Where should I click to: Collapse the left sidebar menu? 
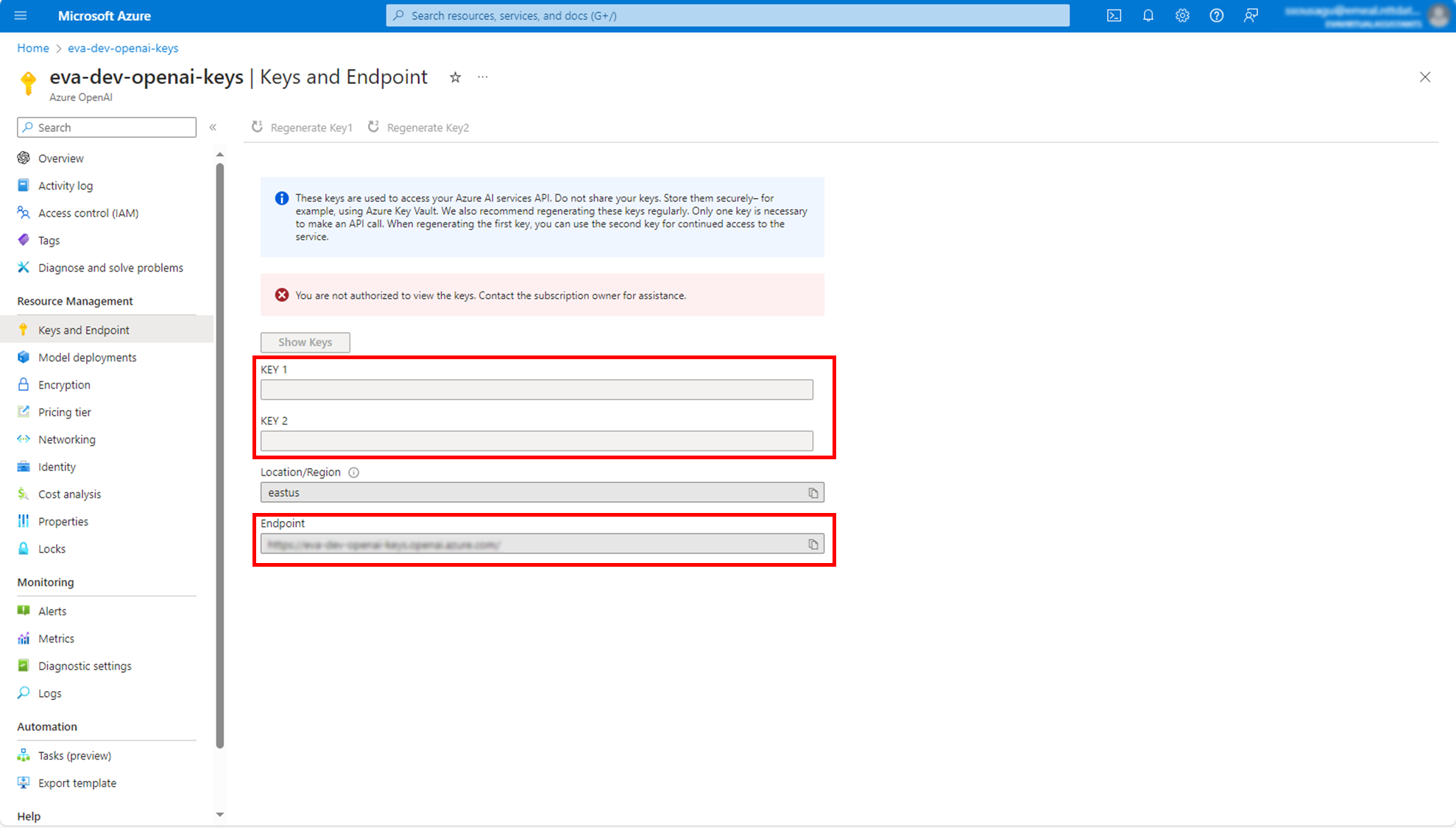tap(213, 127)
